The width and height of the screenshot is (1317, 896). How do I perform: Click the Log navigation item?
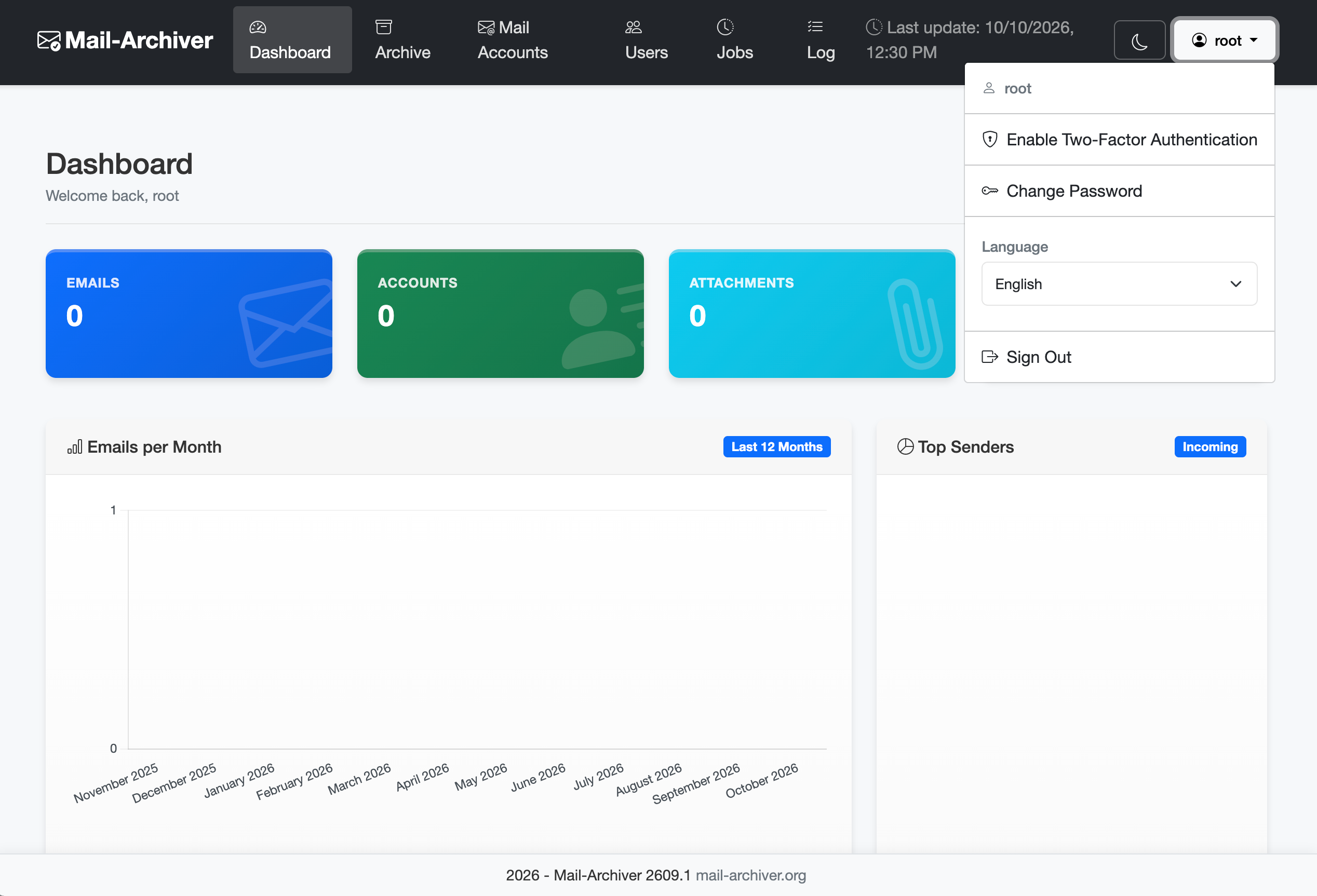[x=821, y=39]
